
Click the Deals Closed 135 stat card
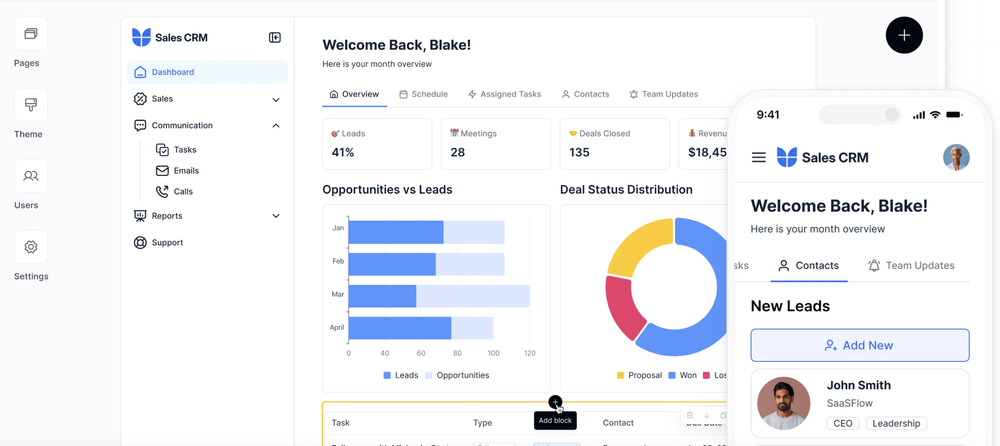pos(615,144)
